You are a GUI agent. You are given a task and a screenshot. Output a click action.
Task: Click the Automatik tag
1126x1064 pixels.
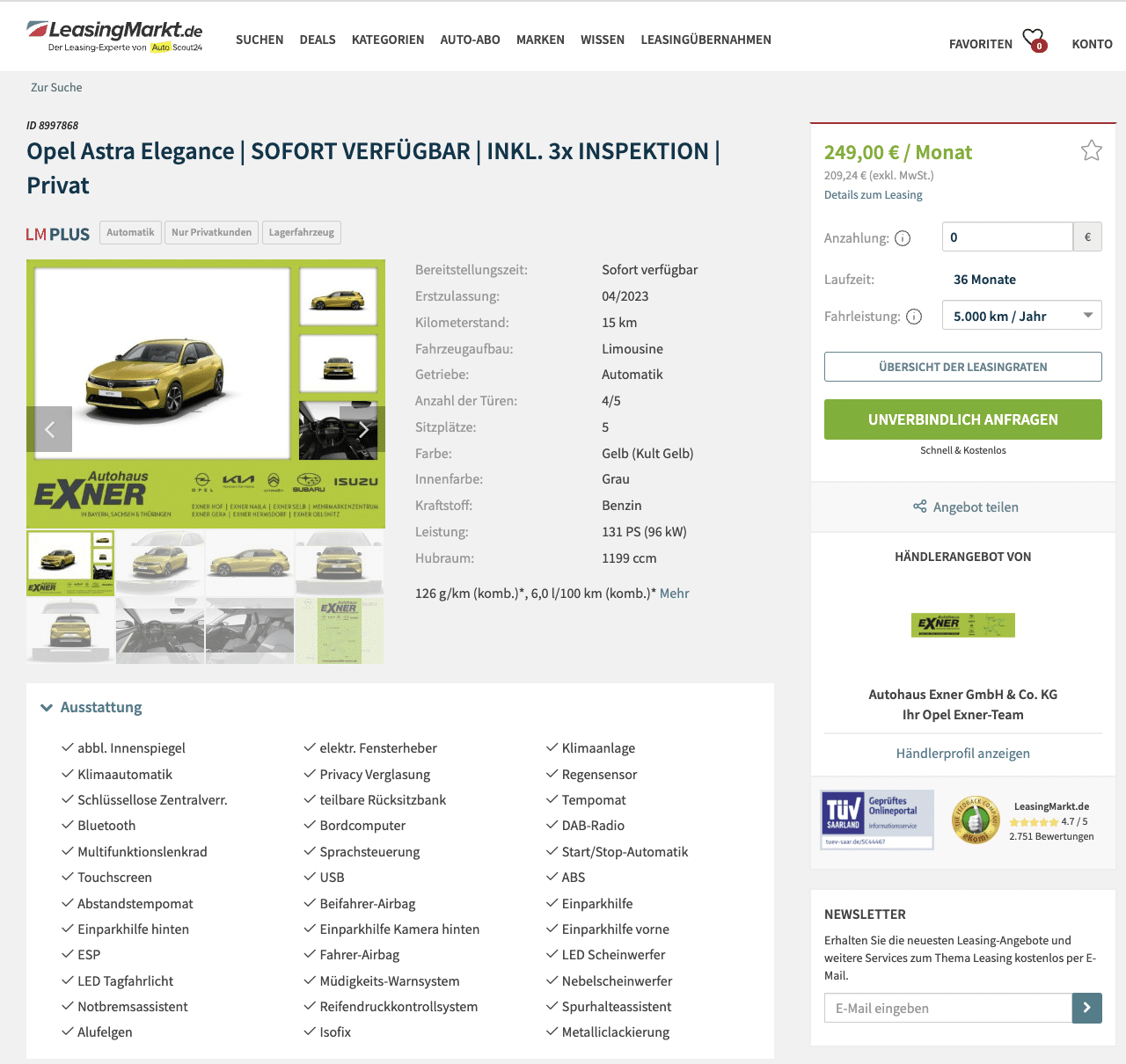coord(131,232)
